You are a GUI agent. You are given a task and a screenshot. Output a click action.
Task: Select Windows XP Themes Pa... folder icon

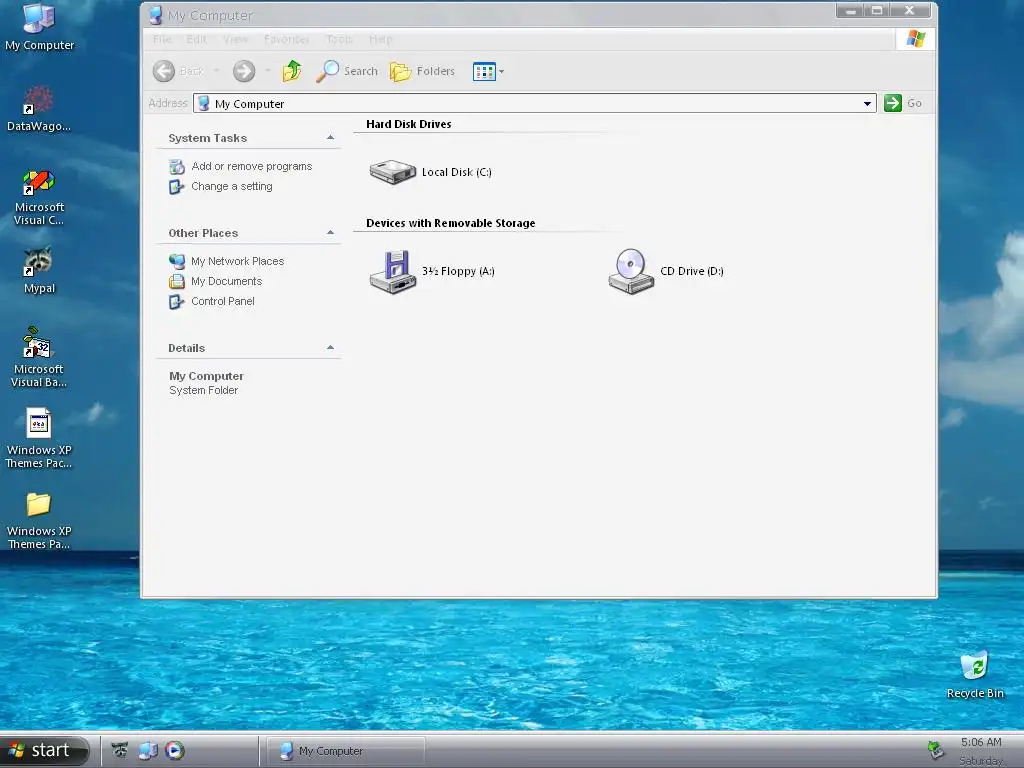[39, 520]
